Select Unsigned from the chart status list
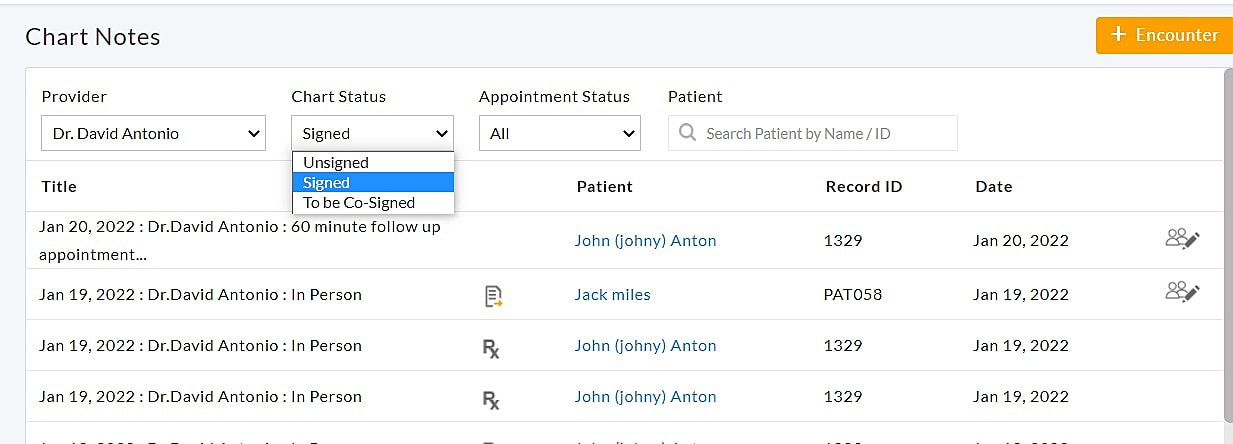This screenshot has width=1233, height=444. coord(336,163)
